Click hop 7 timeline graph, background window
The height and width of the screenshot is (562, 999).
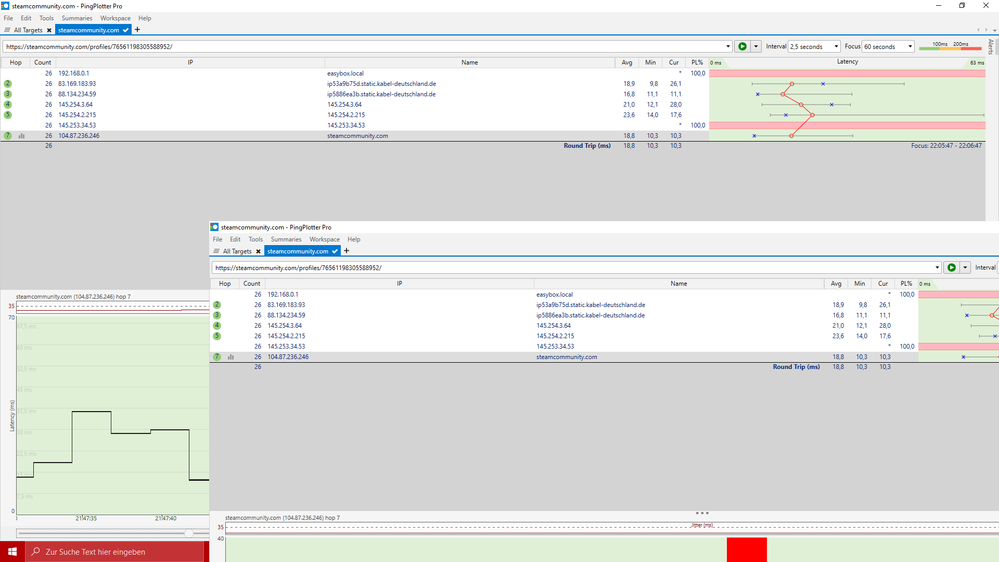[113, 414]
